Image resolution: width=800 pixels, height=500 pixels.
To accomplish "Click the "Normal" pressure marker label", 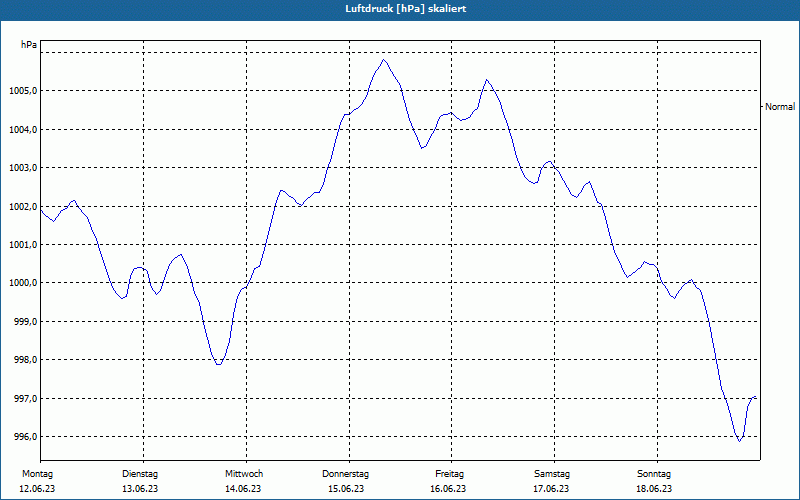I will tap(780, 107).
